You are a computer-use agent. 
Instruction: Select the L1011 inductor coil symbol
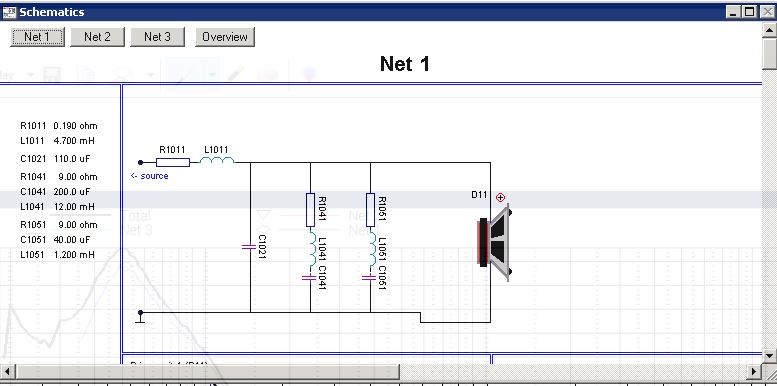tap(217, 160)
